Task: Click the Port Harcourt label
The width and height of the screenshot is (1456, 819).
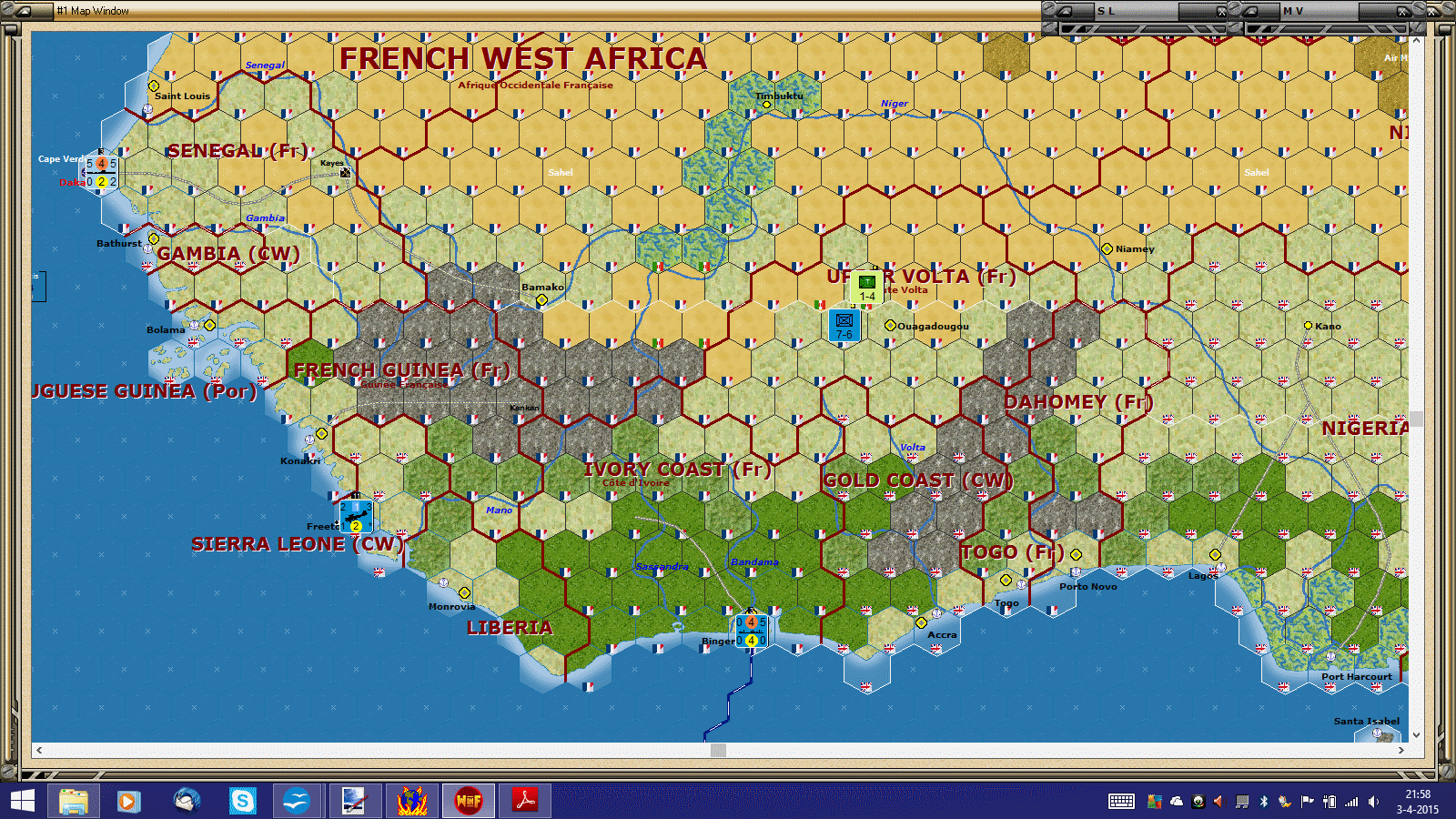Action: [x=1357, y=676]
